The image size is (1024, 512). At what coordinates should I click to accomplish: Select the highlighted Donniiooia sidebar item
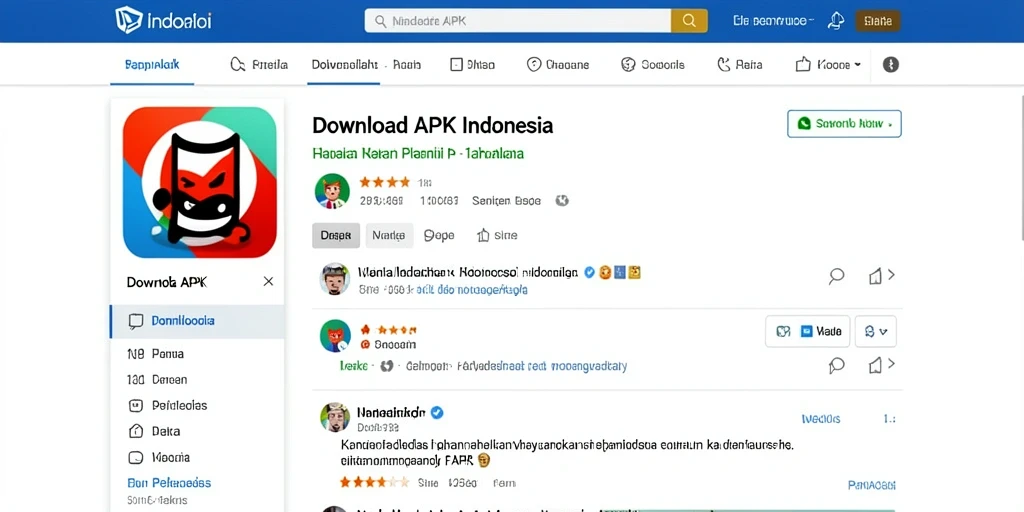197,321
